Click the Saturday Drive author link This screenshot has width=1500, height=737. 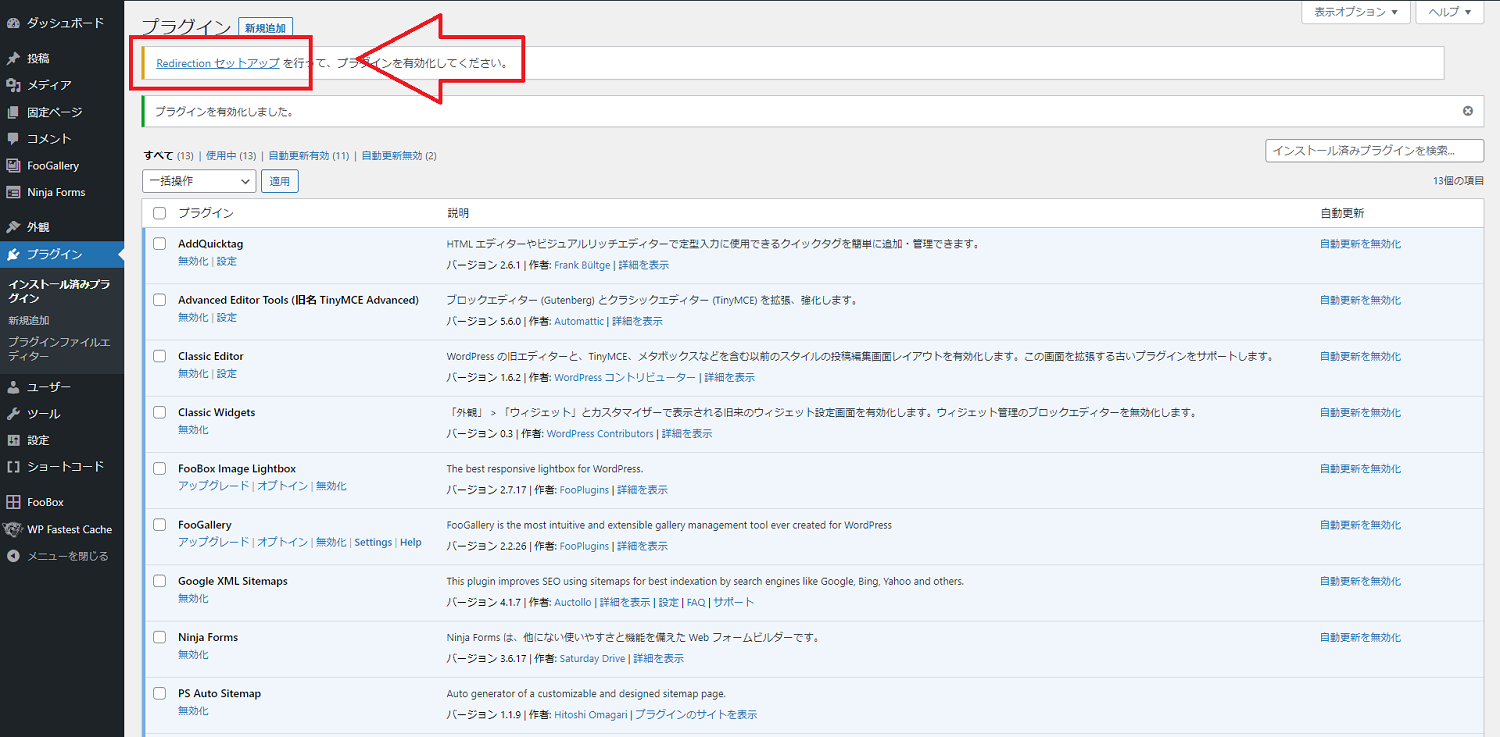pyautogui.click(x=592, y=658)
